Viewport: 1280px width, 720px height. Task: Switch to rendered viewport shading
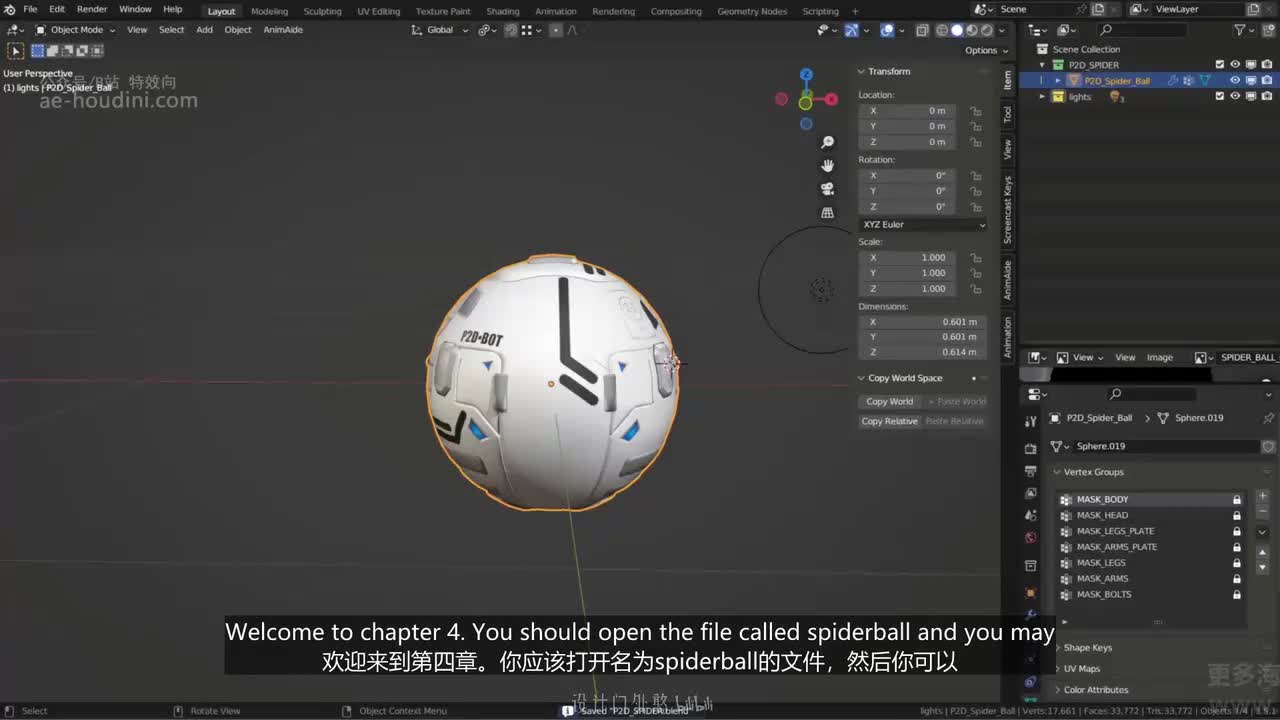pyautogui.click(x=986, y=30)
